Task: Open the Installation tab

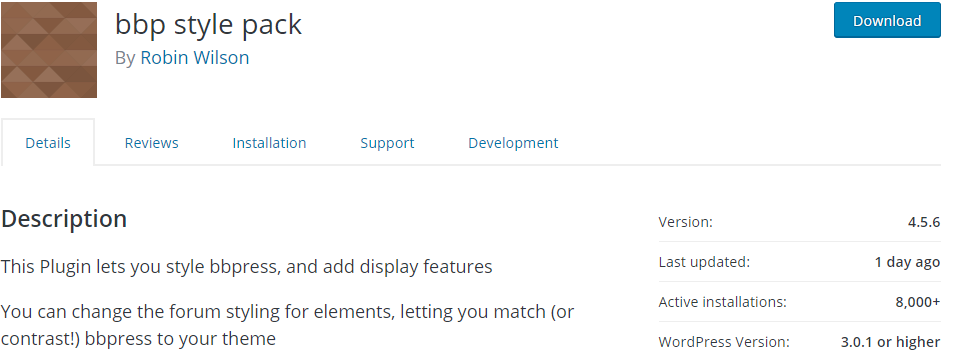Action: click(x=269, y=142)
